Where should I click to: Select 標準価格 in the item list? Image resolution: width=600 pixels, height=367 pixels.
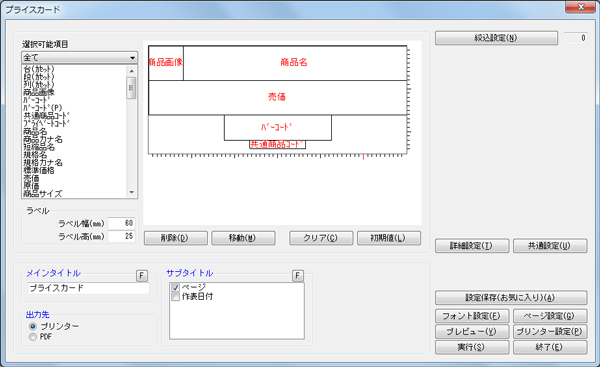[x=39, y=170]
